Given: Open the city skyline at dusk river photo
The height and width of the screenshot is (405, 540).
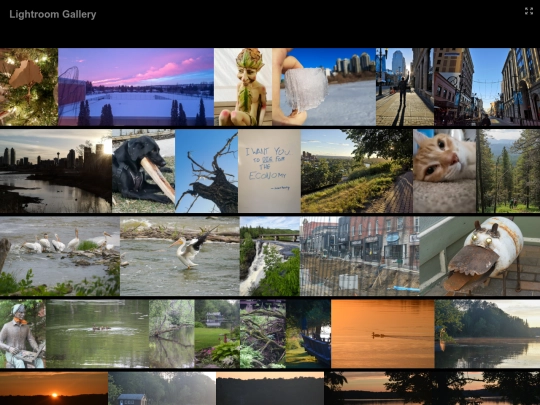Looking at the screenshot, I should tap(56, 171).
